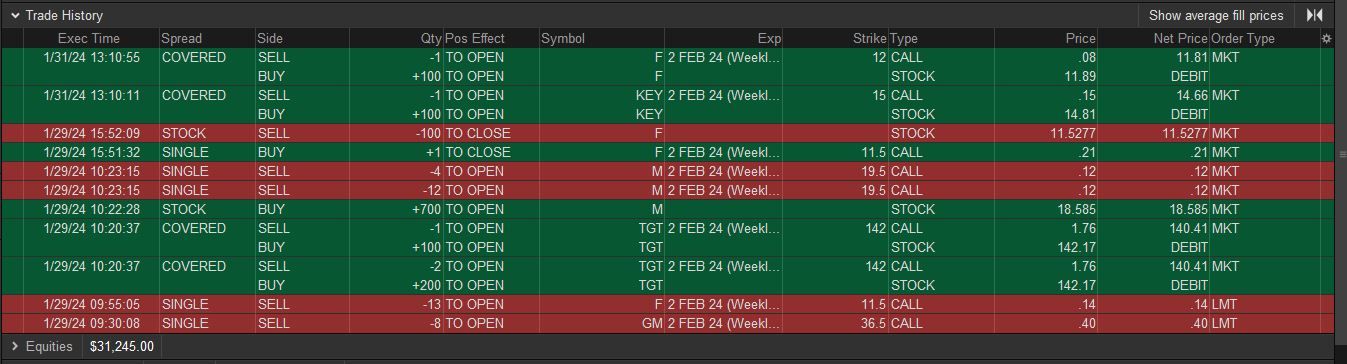Expand the Equities section

(x=15, y=346)
